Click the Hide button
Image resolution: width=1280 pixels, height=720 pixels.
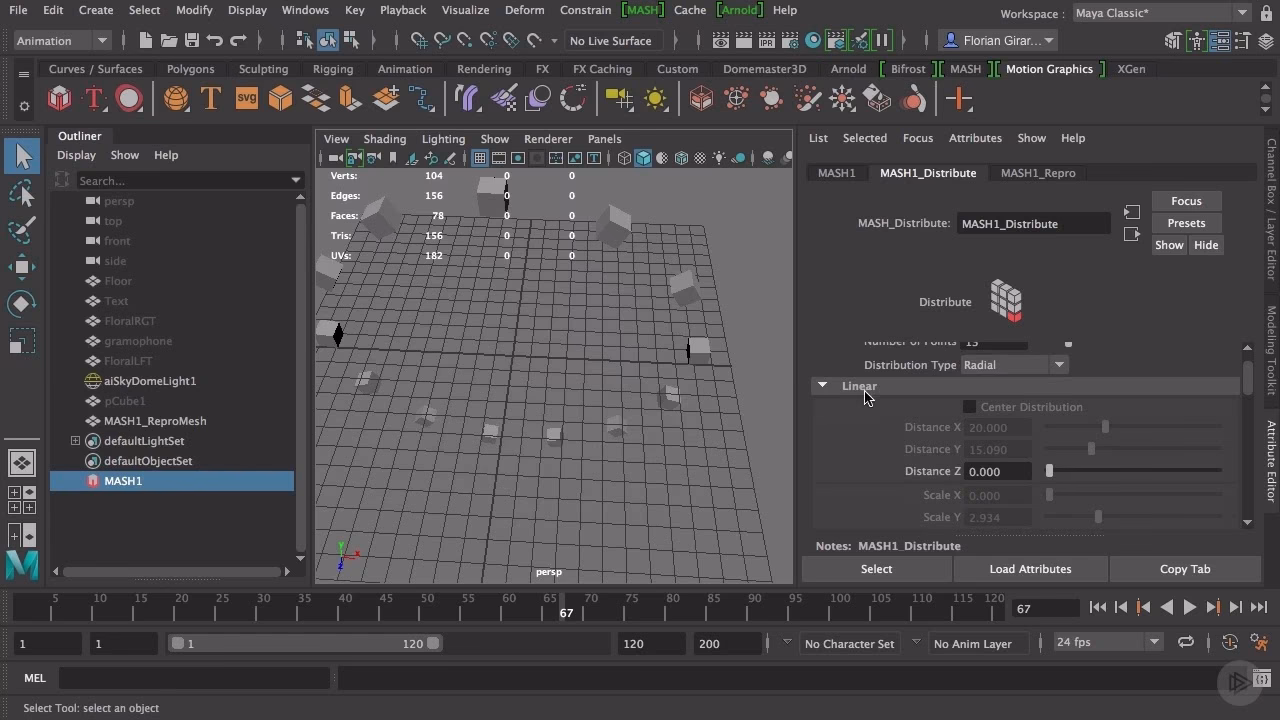click(1206, 245)
